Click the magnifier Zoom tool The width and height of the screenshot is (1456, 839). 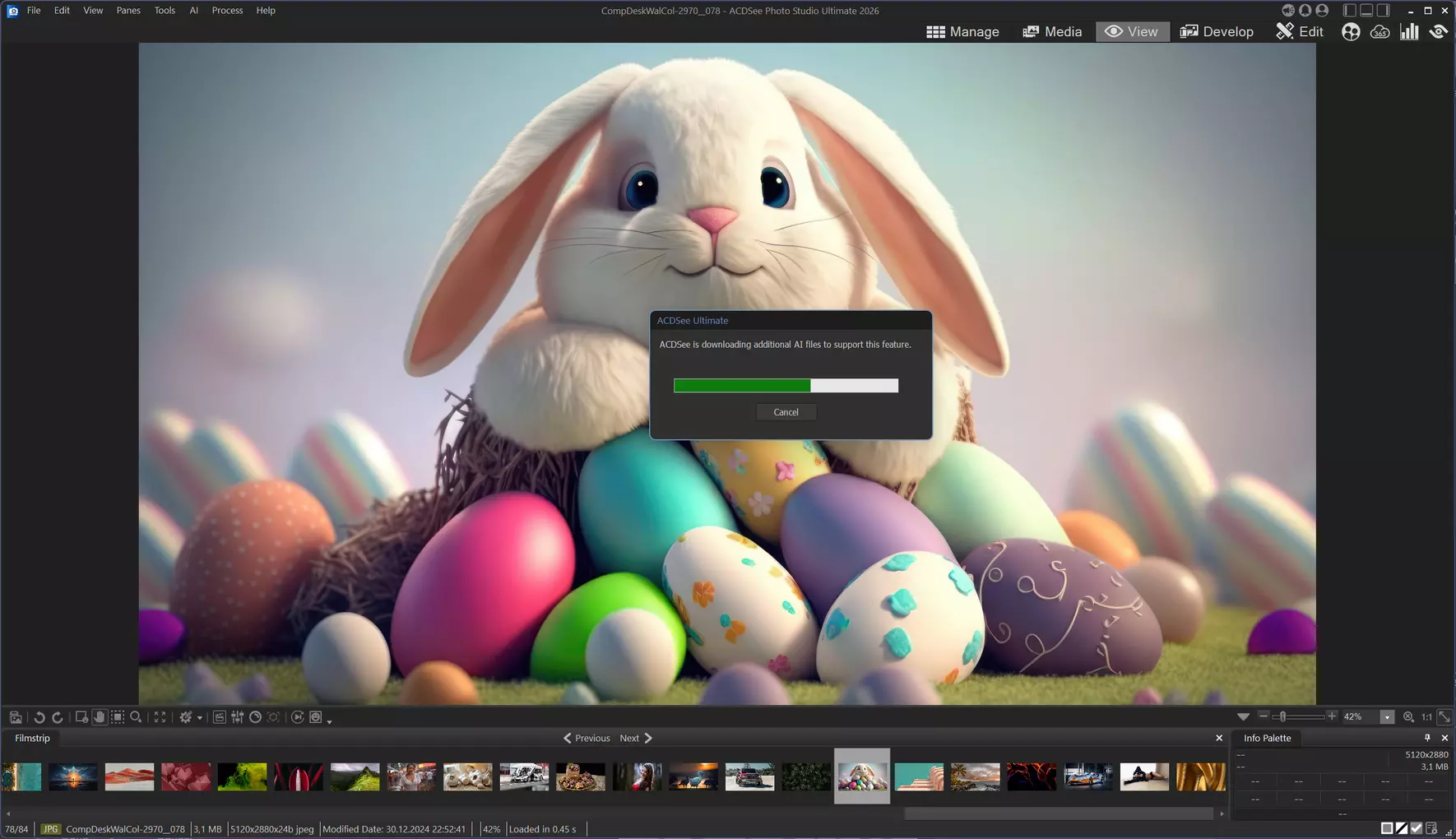pos(137,717)
